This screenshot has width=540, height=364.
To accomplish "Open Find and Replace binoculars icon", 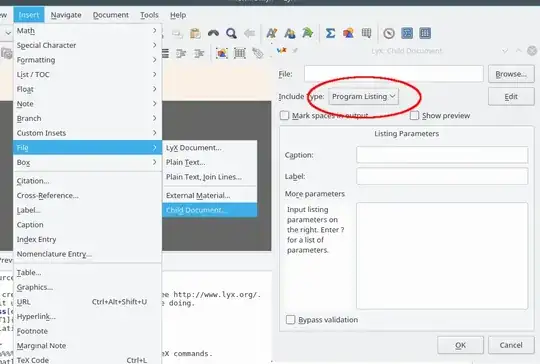I will (x=213, y=33).
